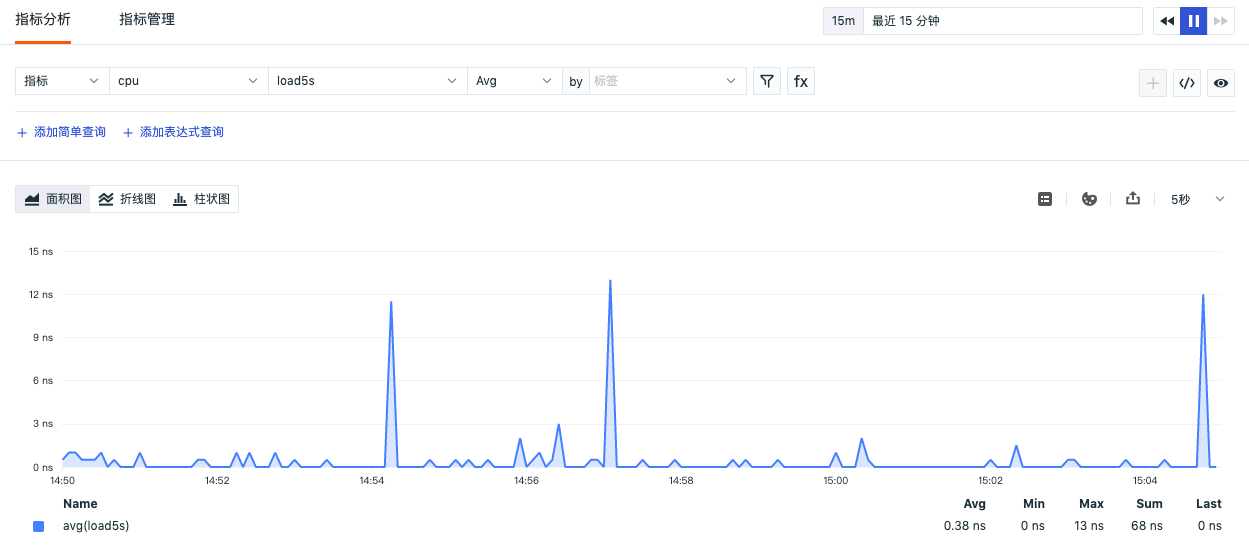Image resolution: width=1249 pixels, height=548 pixels.
Task: Open the Avg aggregation dropdown
Action: [x=514, y=81]
